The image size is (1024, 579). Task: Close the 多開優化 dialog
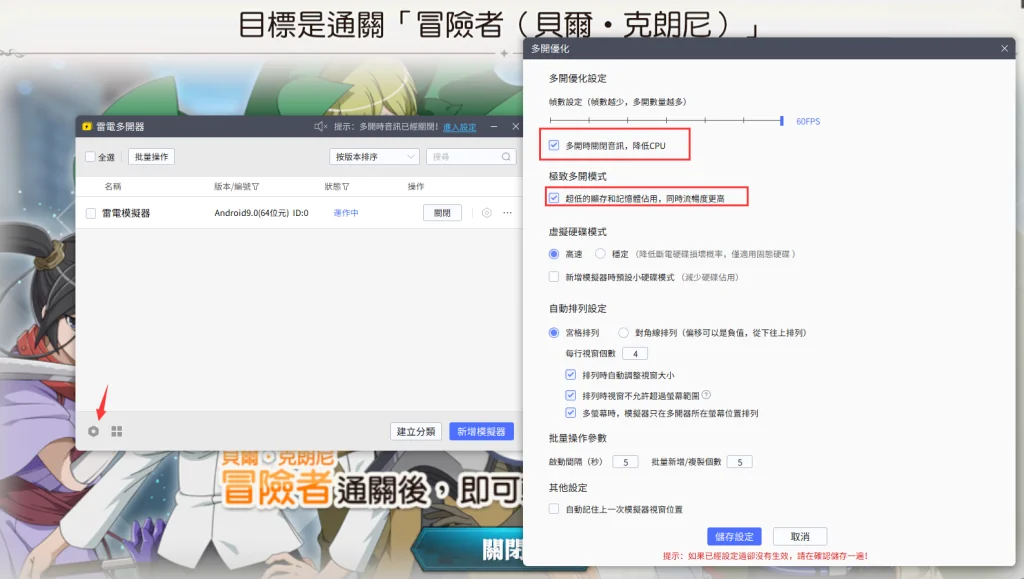point(1004,48)
